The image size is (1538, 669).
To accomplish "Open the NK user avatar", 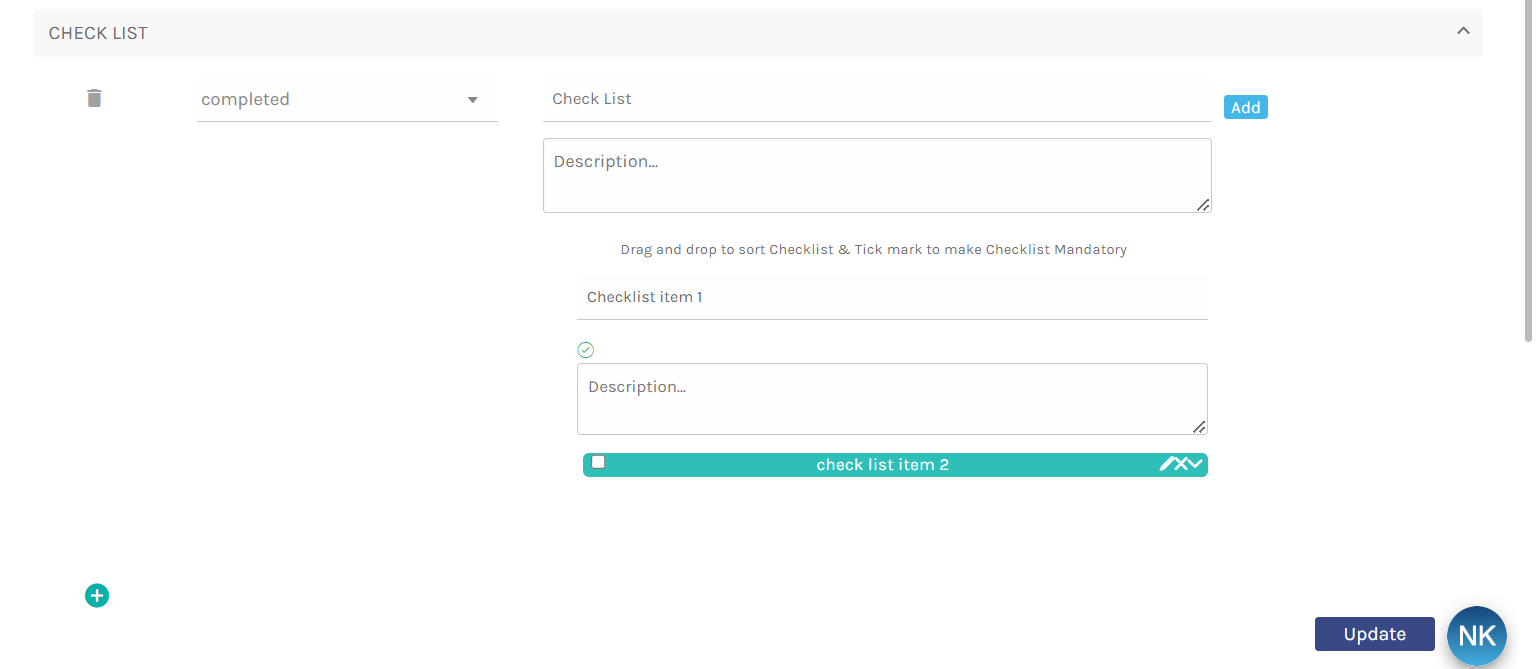I will (1477, 636).
